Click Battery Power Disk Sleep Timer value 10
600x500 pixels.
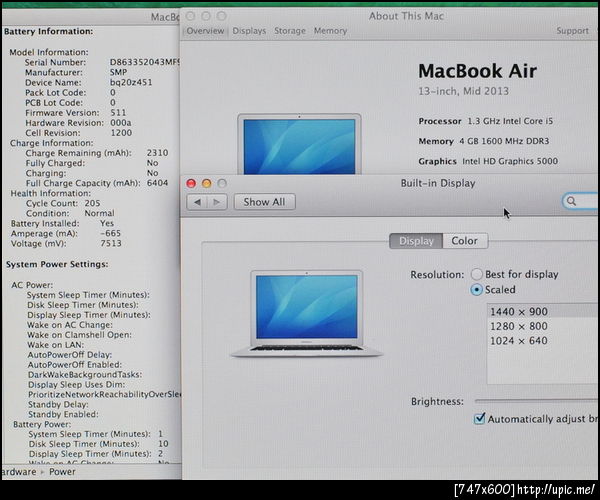[163, 444]
